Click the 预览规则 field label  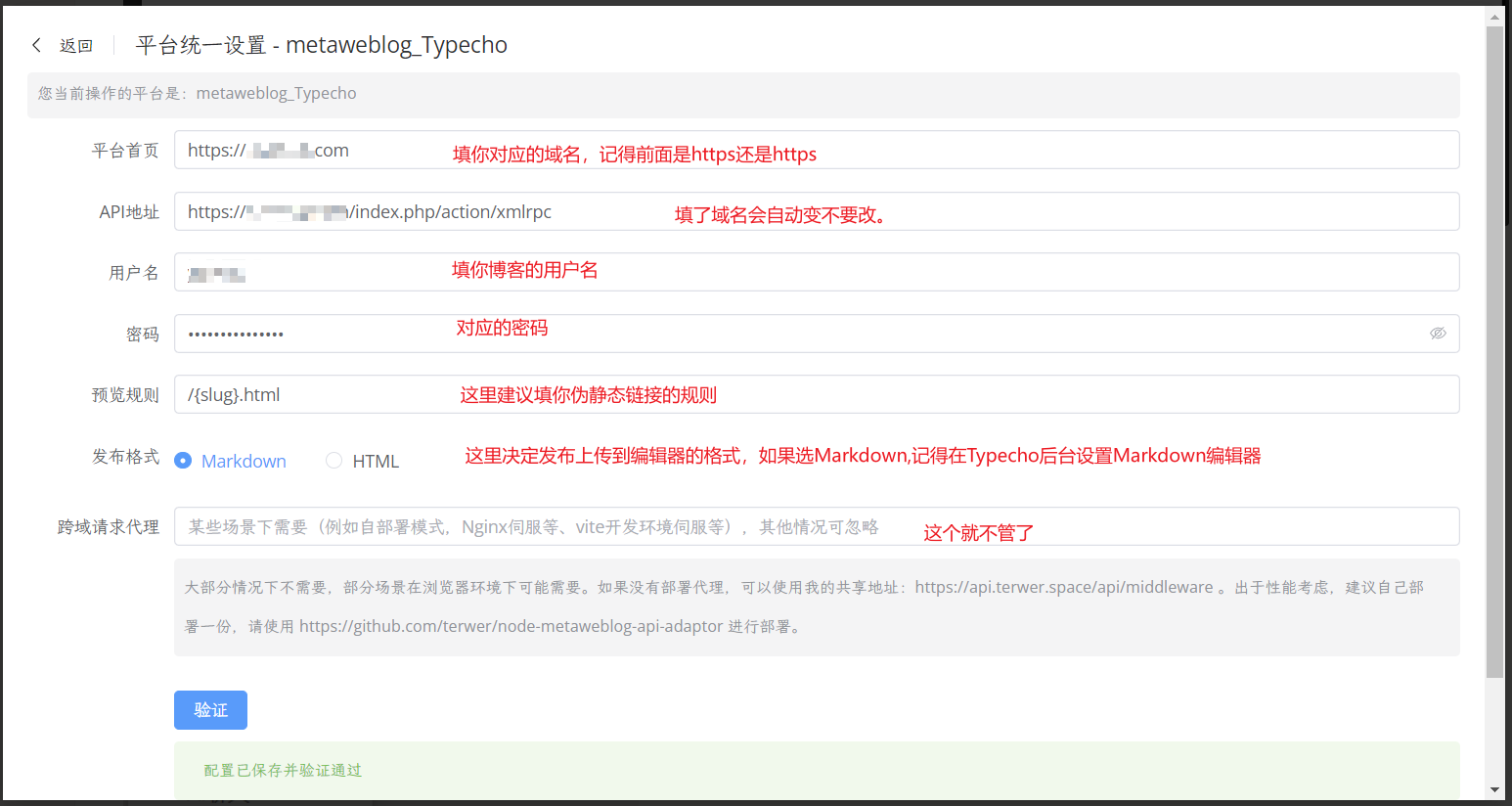point(125,395)
